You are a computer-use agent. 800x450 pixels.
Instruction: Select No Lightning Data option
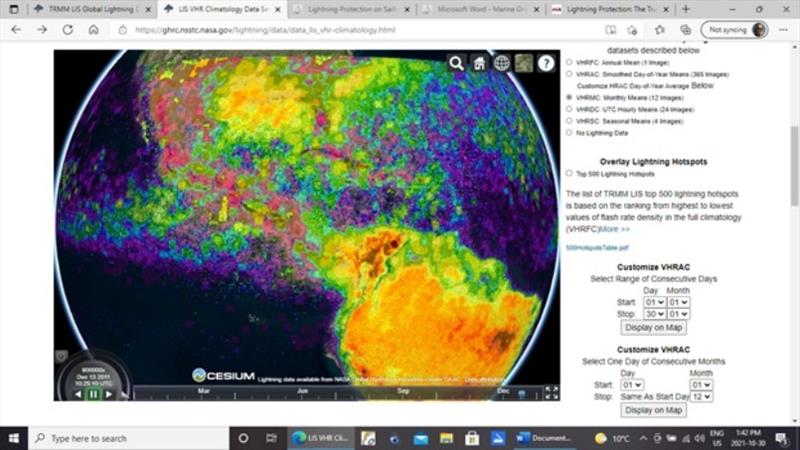(x=569, y=133)
